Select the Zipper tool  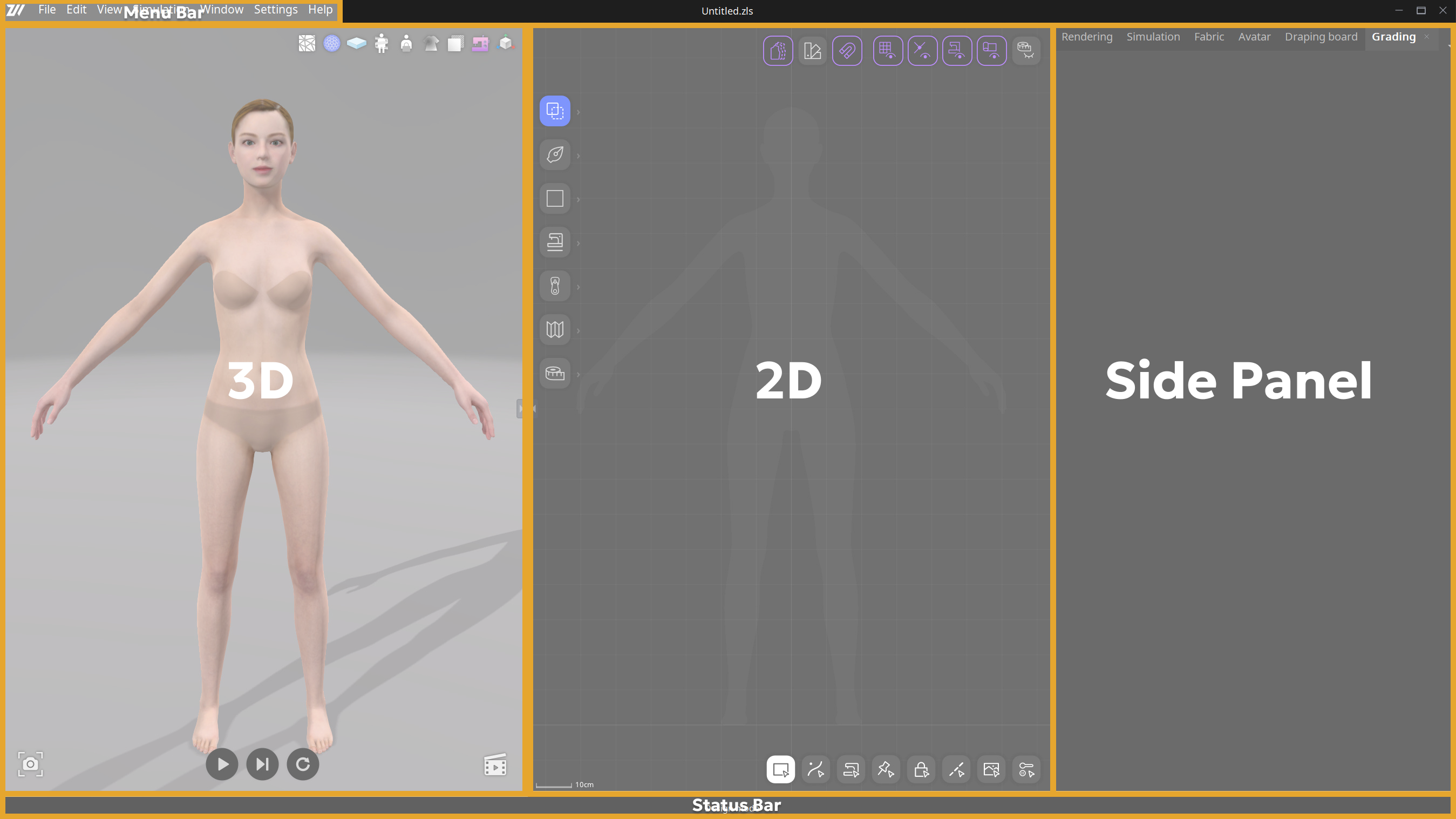(x=555, y=286)
